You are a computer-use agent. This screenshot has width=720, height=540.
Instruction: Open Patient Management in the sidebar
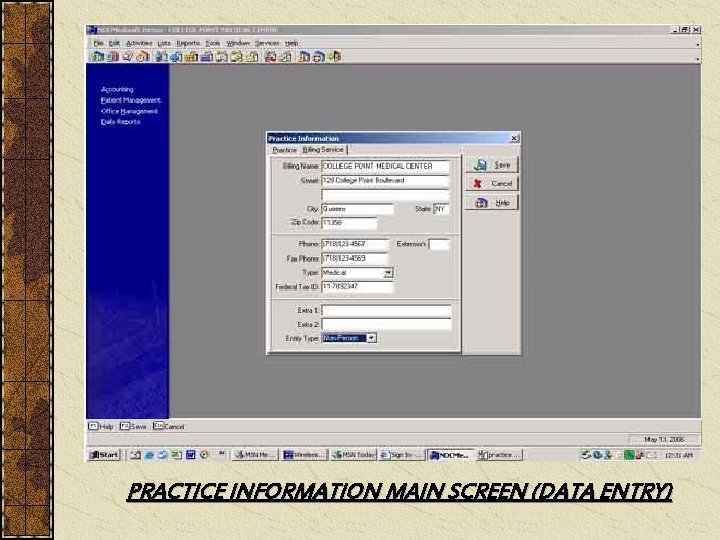[131, 100]
